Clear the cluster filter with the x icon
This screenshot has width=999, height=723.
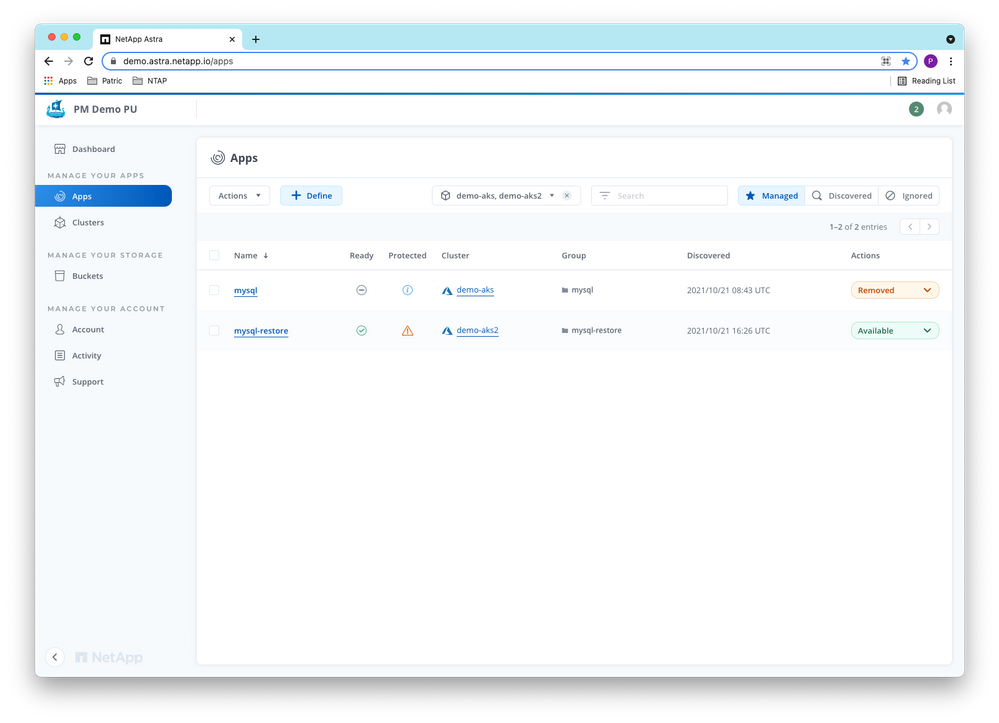[x=567, y=196]
